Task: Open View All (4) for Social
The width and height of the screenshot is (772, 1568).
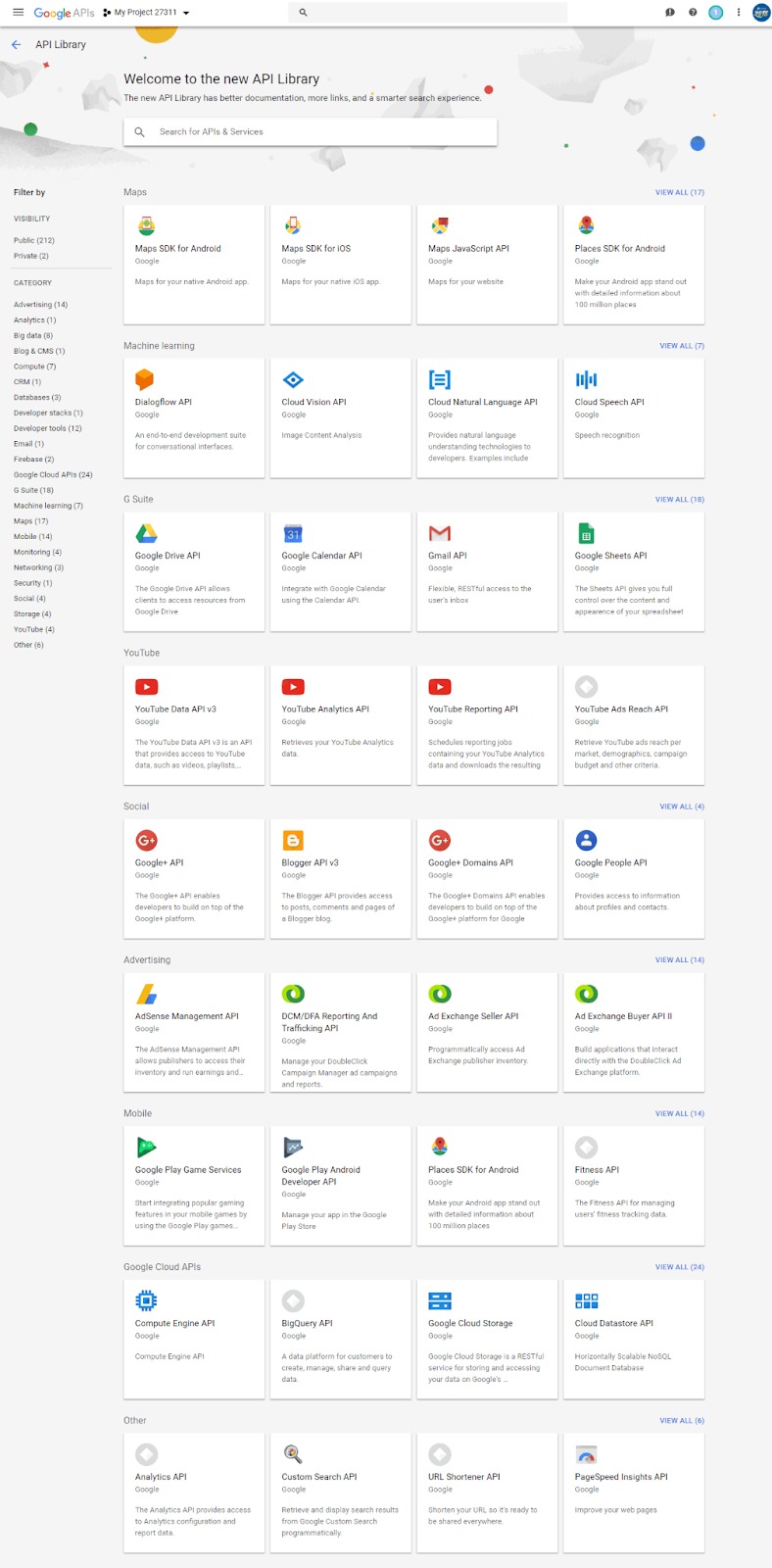Action: (682, 807)
